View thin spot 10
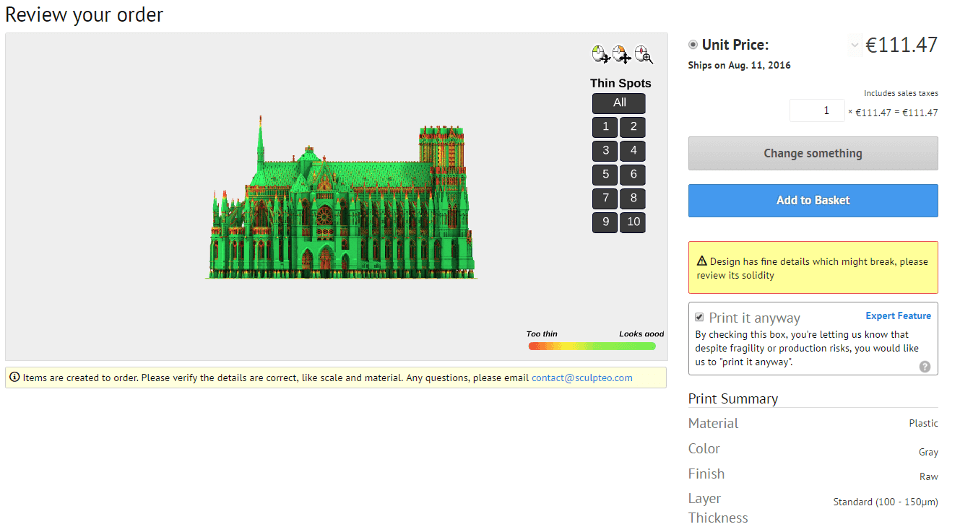 pyautogui.click(x=632, y=222)
